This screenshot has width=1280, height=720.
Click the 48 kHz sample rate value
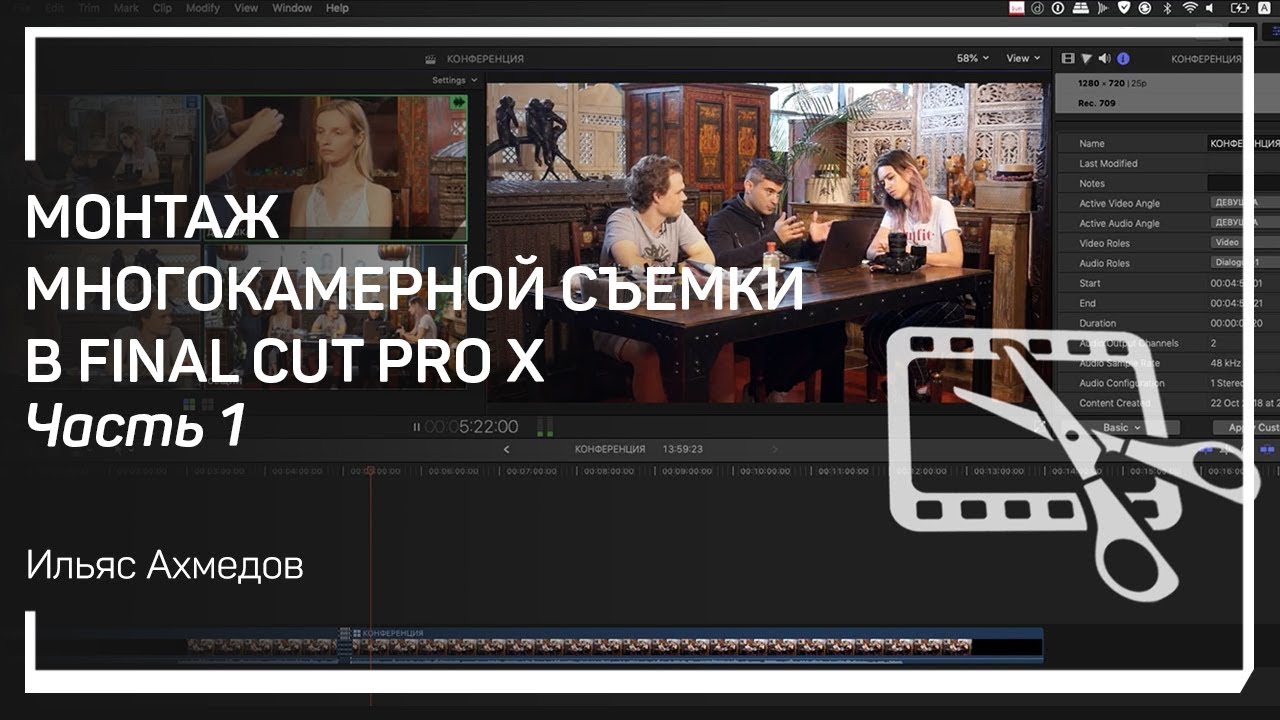pyautogui.click(x=1227, y=363)
